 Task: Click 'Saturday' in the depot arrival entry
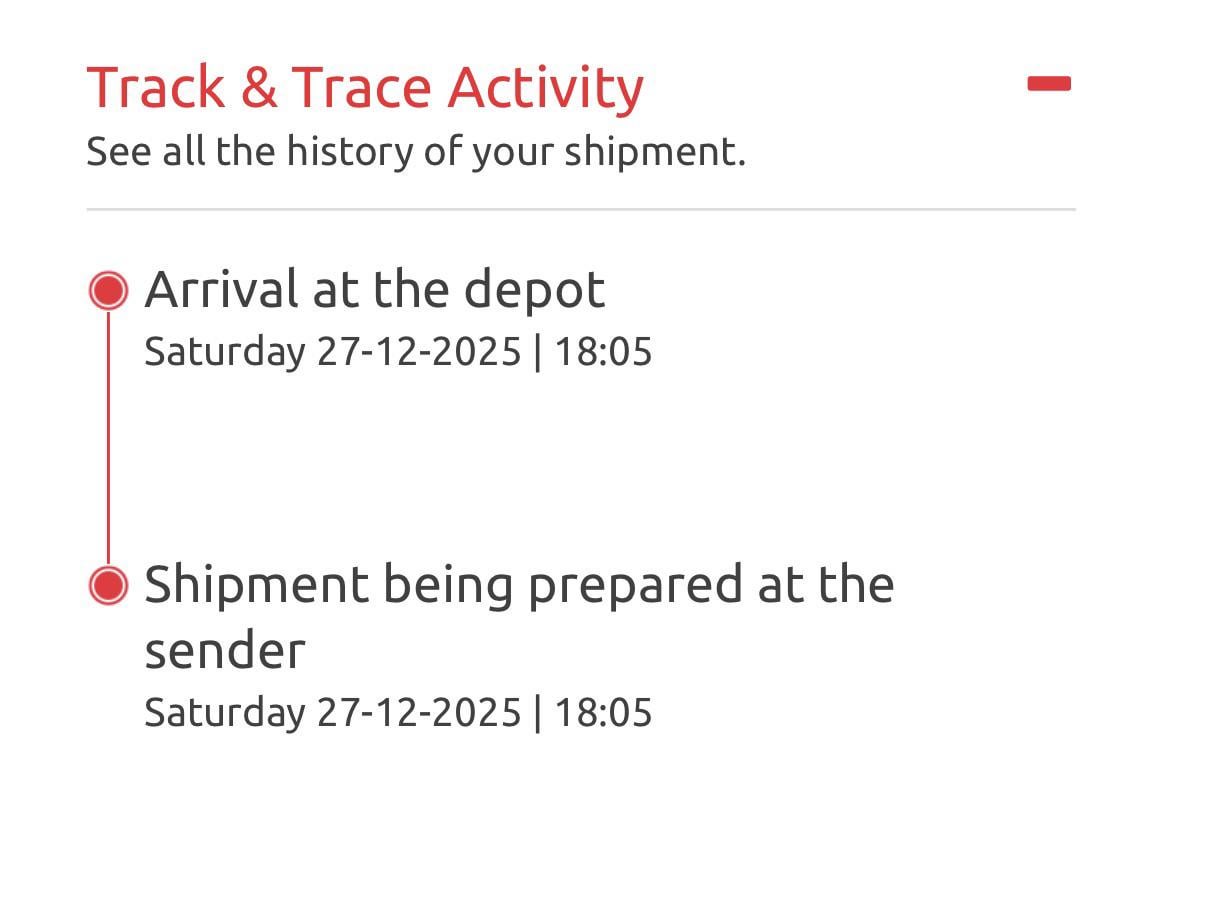(x=224, y=352)
